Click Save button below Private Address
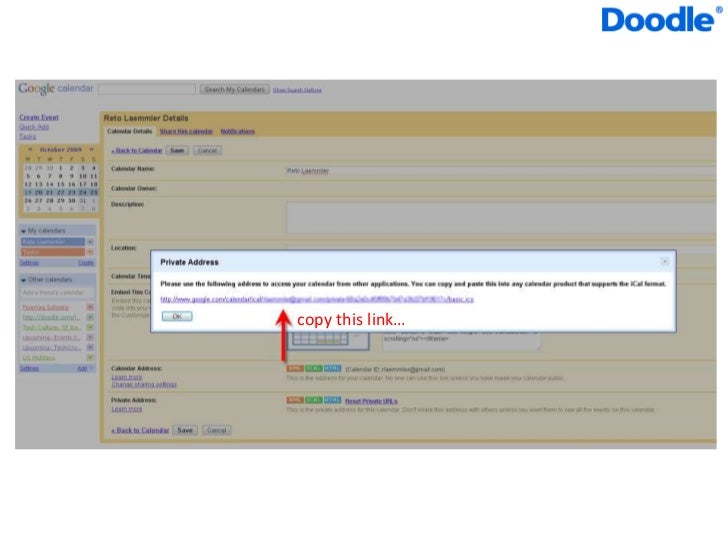The image size is (728, 546). (x=185, y=430)
